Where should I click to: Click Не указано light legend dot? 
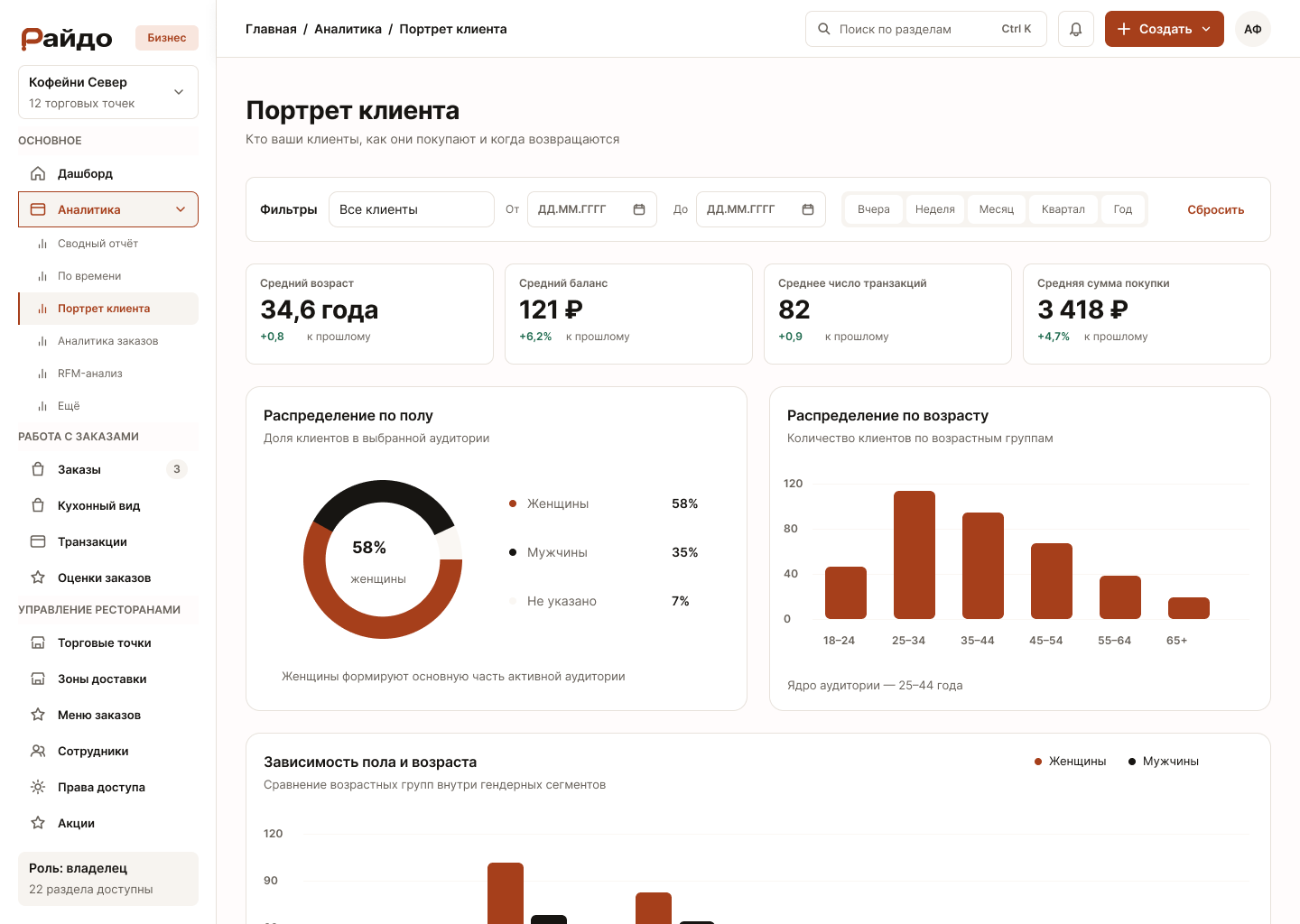tap(513, 601)
